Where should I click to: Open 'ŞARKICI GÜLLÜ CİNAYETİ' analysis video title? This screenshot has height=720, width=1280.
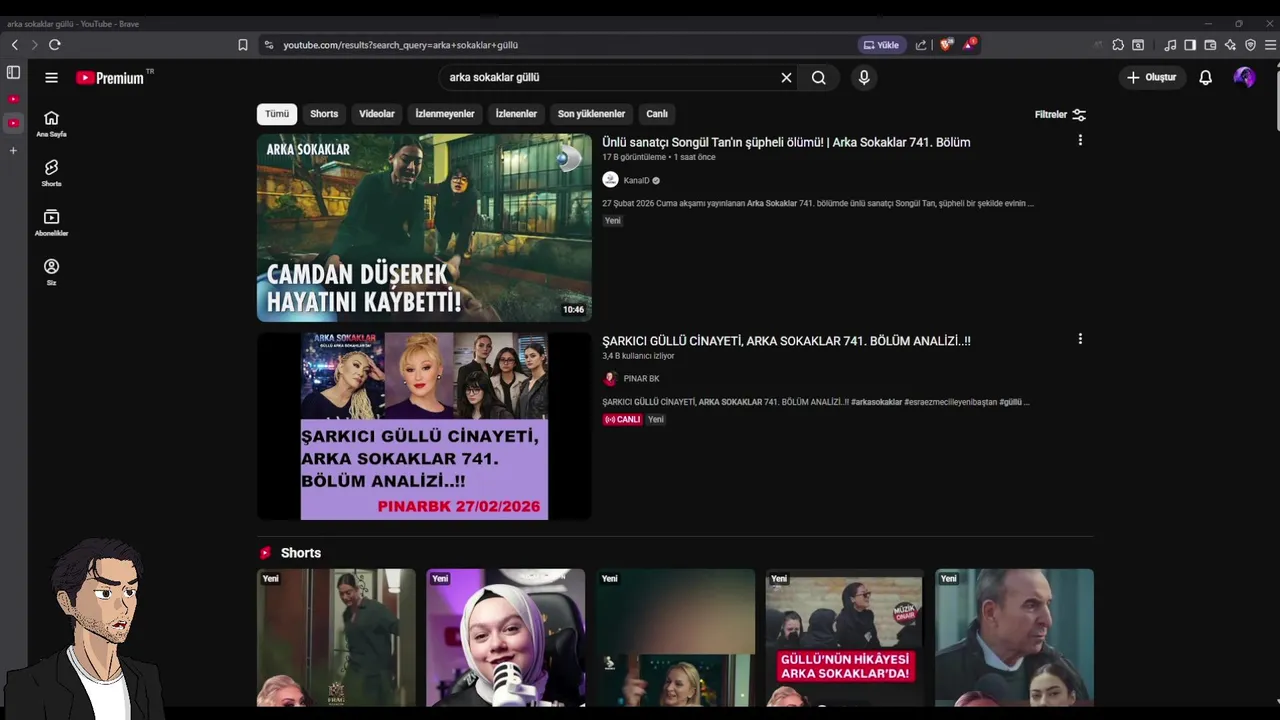tap(786, 341)
